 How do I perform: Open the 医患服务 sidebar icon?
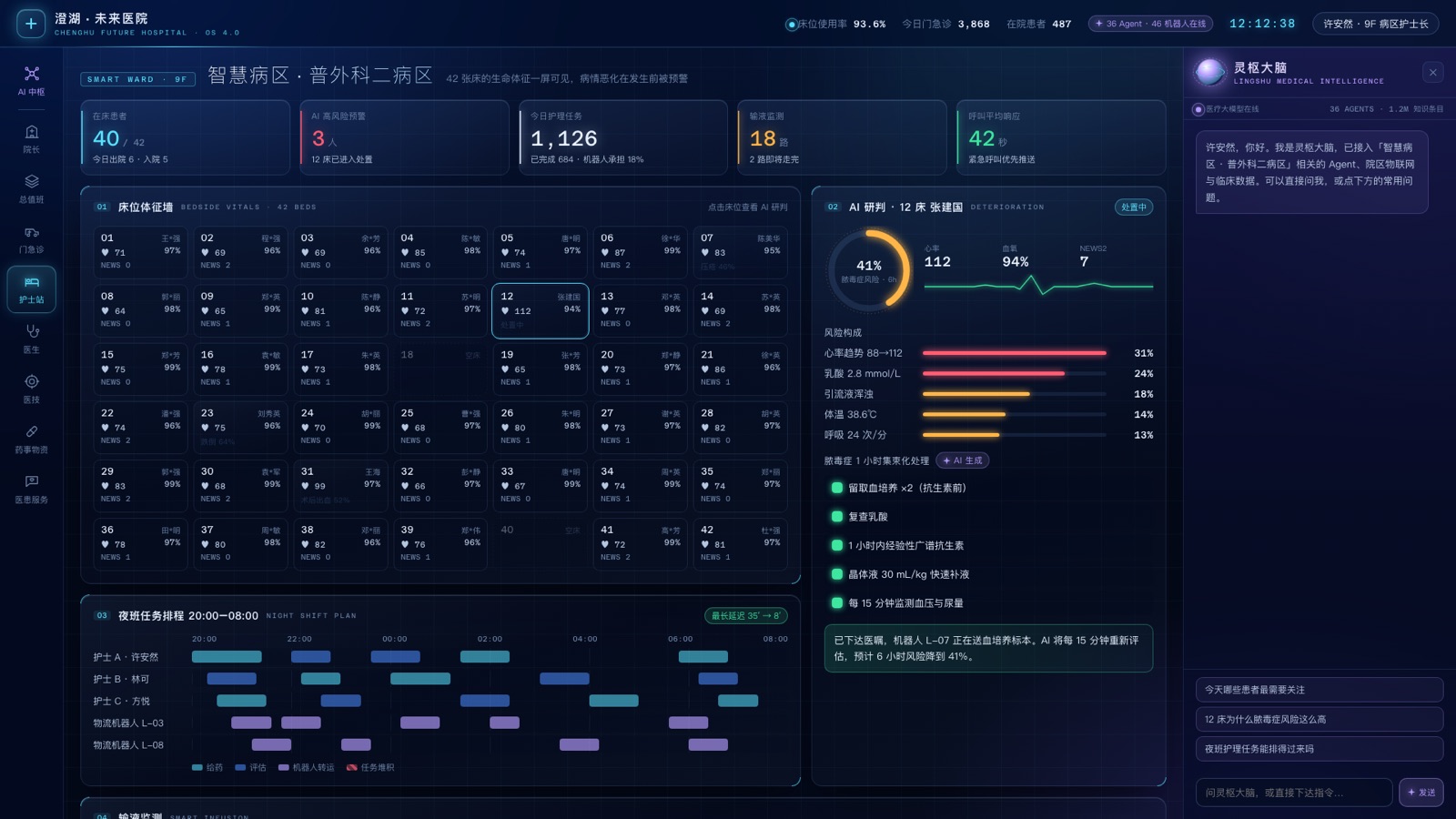[x=31, y=490]
